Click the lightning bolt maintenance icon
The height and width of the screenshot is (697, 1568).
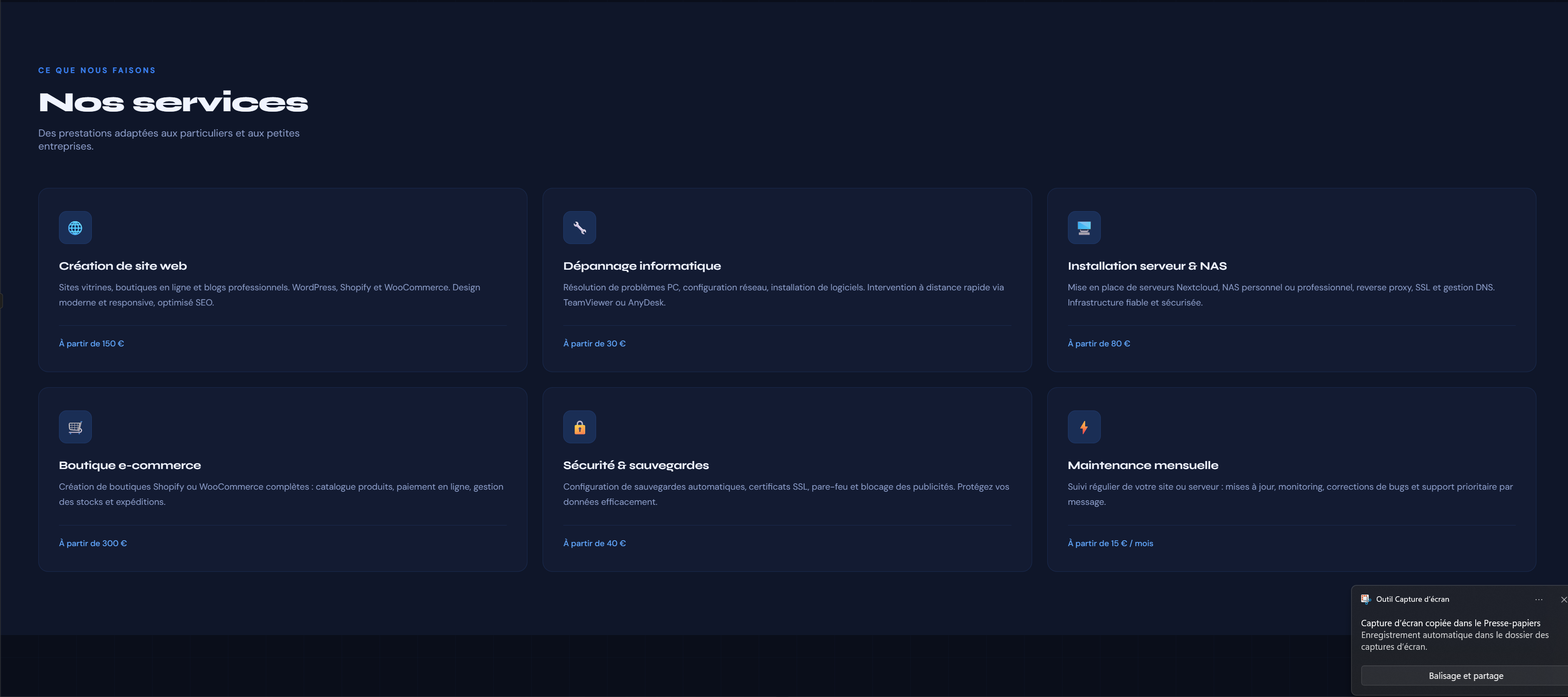(x=1084, y=427)
